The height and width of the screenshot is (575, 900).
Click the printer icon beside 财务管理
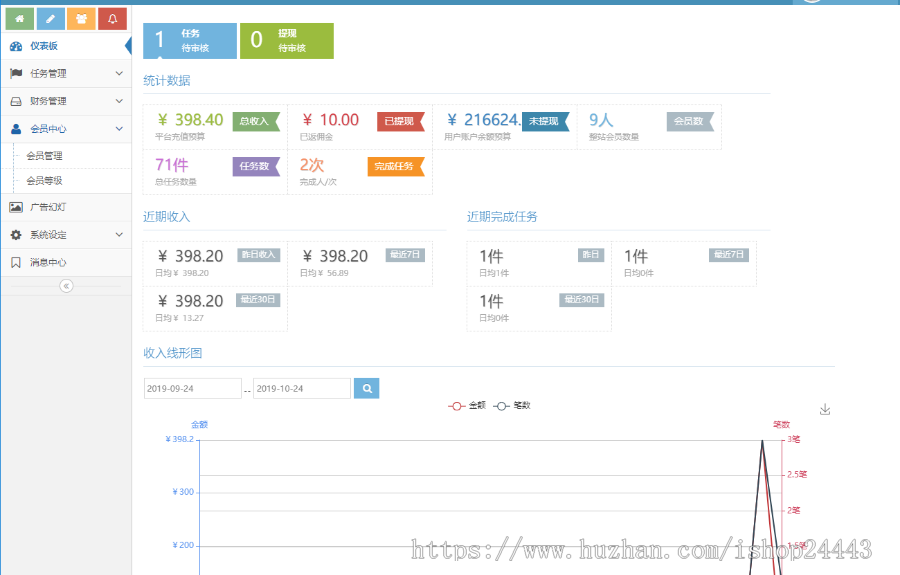16,101
